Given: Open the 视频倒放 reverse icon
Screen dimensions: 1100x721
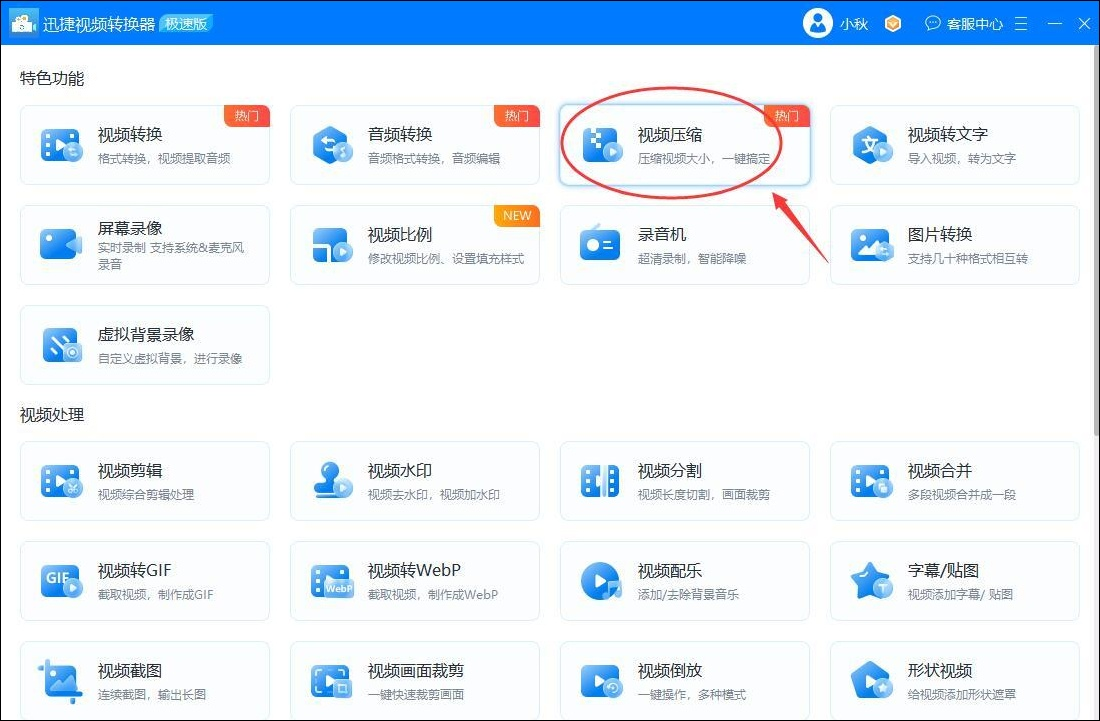Looking at the screenshot, I should click(601, 681).
